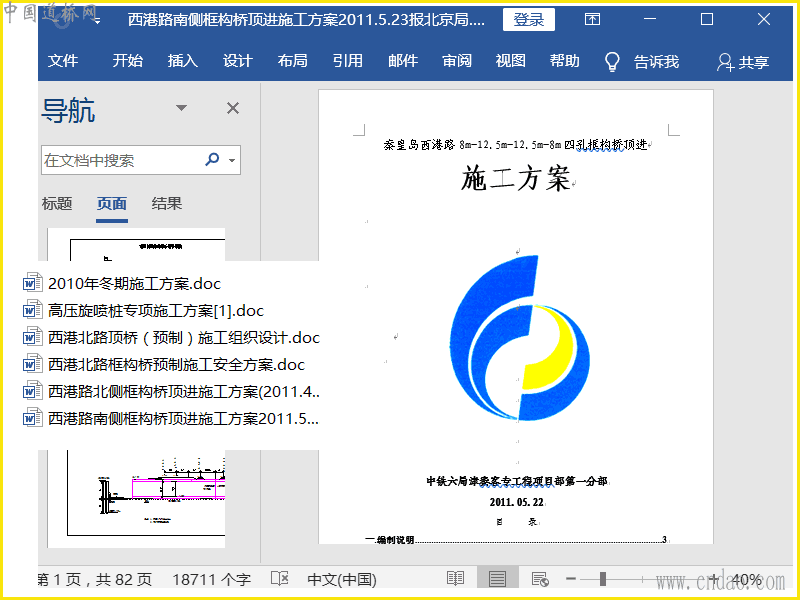Image resolution: width=800 pixels, height=600 pixels.
Task: Click the lightbulb 告诉我 icon
Action: pyautogui.click(x=612, y=62)
